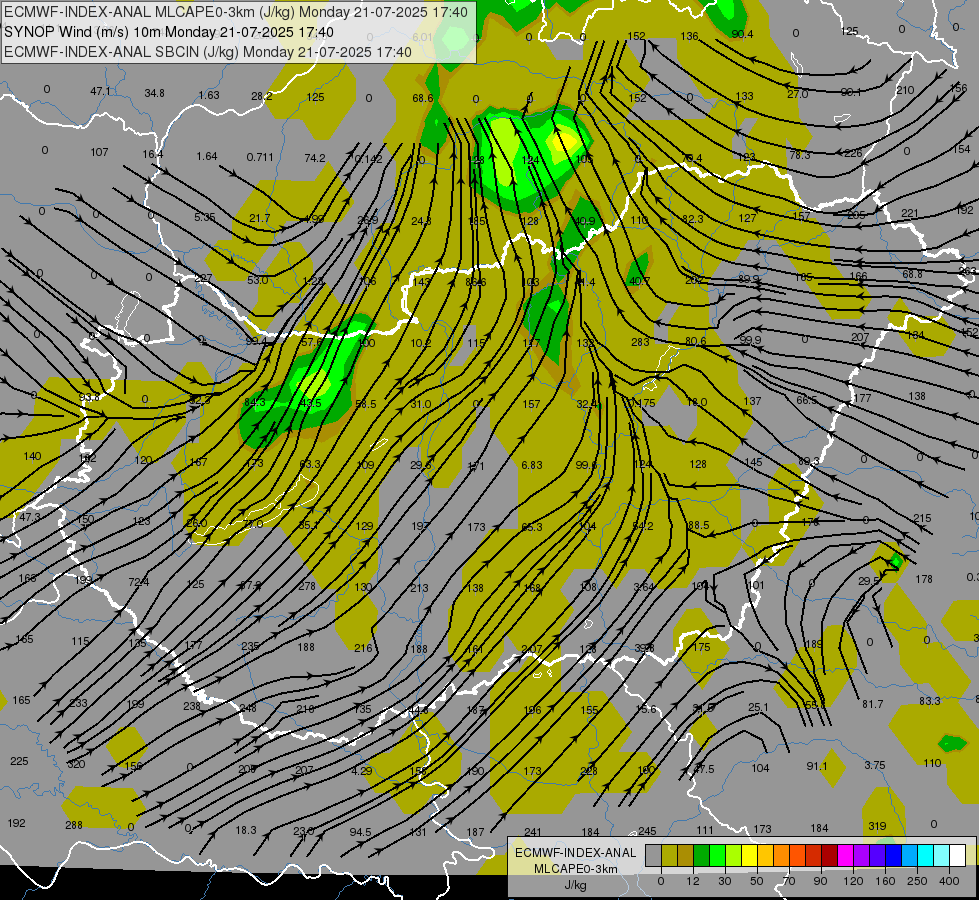The height and width of the screenshot is (900, 979).
Task: Select the bright green legend swatch
Action: coord(718,855)
